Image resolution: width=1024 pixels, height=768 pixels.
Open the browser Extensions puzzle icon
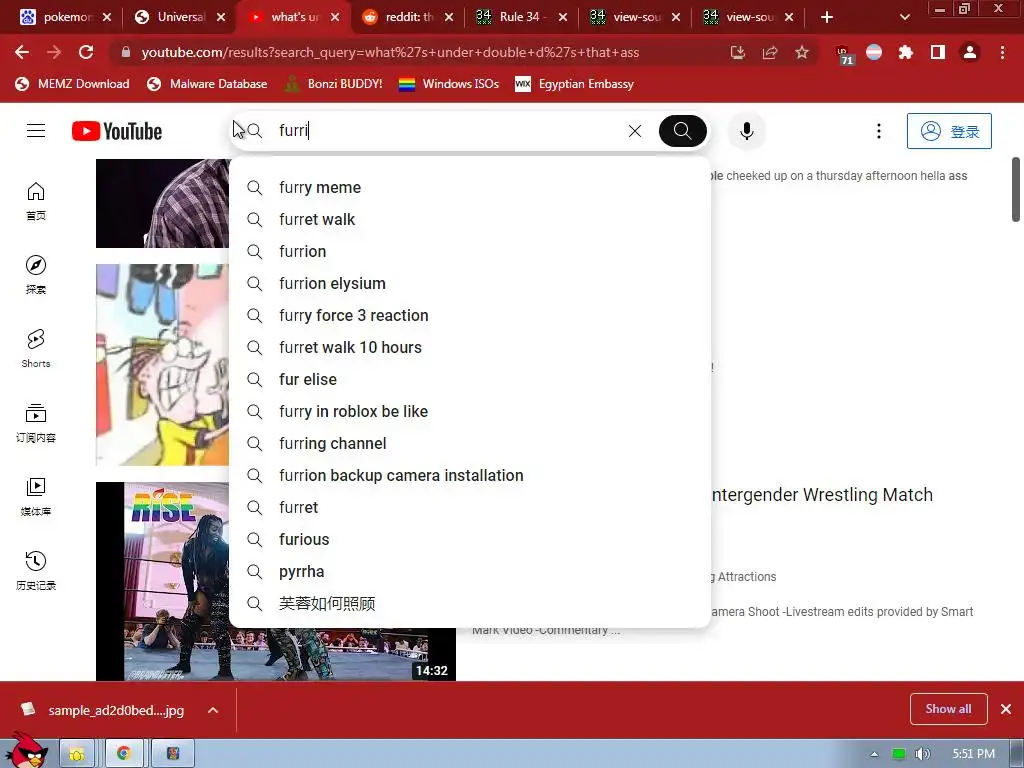pos(905,52)
